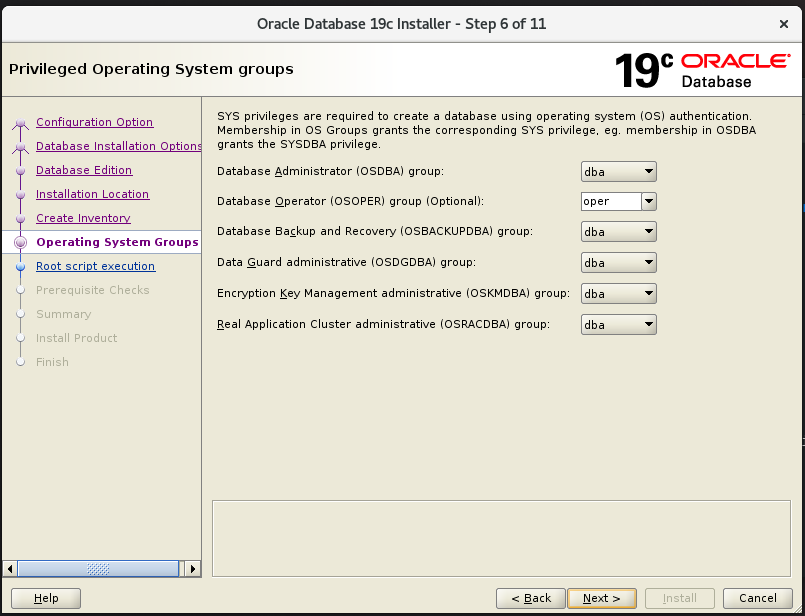This screenshot has width=805, height=616.
Task: Click the Operating System Groups step bullet icon
Action: [x=21, y=242]
